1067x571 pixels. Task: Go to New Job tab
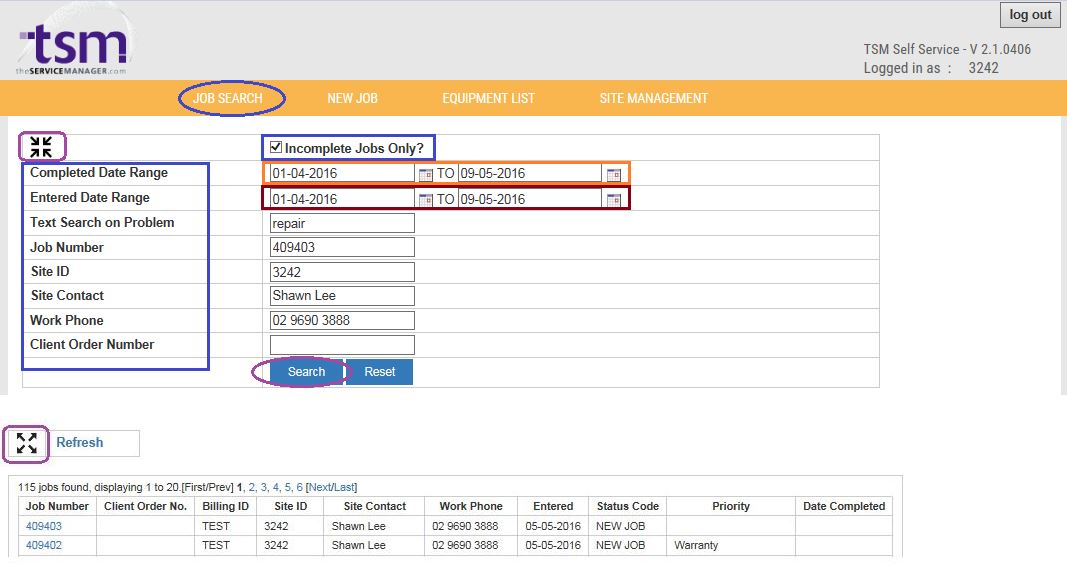[352, 98]
